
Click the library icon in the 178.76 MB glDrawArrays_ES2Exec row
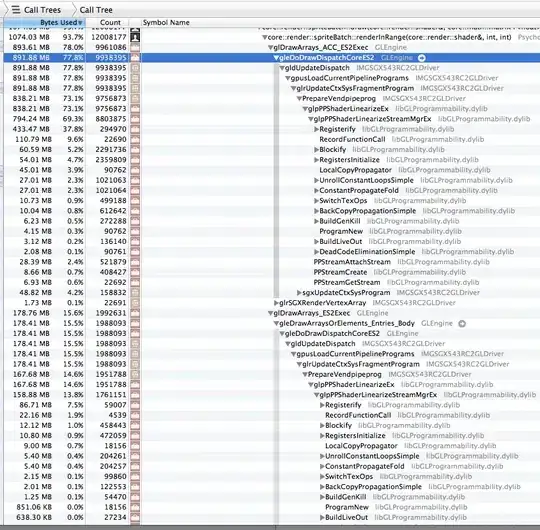(135, 313)
